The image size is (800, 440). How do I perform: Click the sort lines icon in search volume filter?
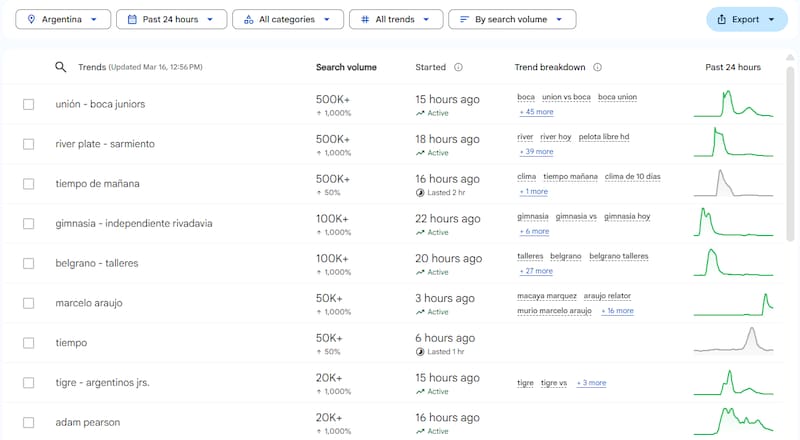click(464, 19)
